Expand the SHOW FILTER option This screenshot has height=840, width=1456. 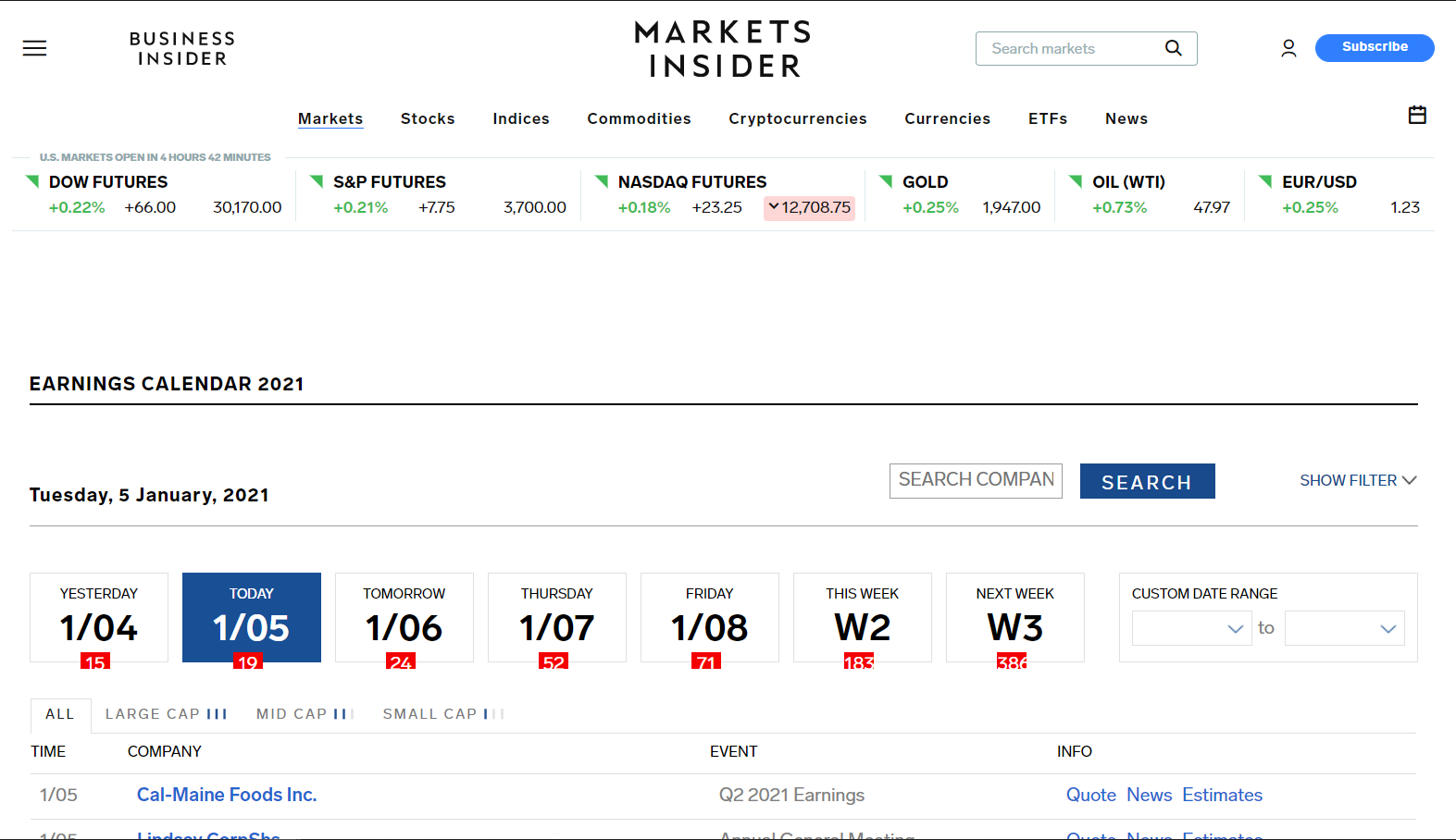point(1358,480)
